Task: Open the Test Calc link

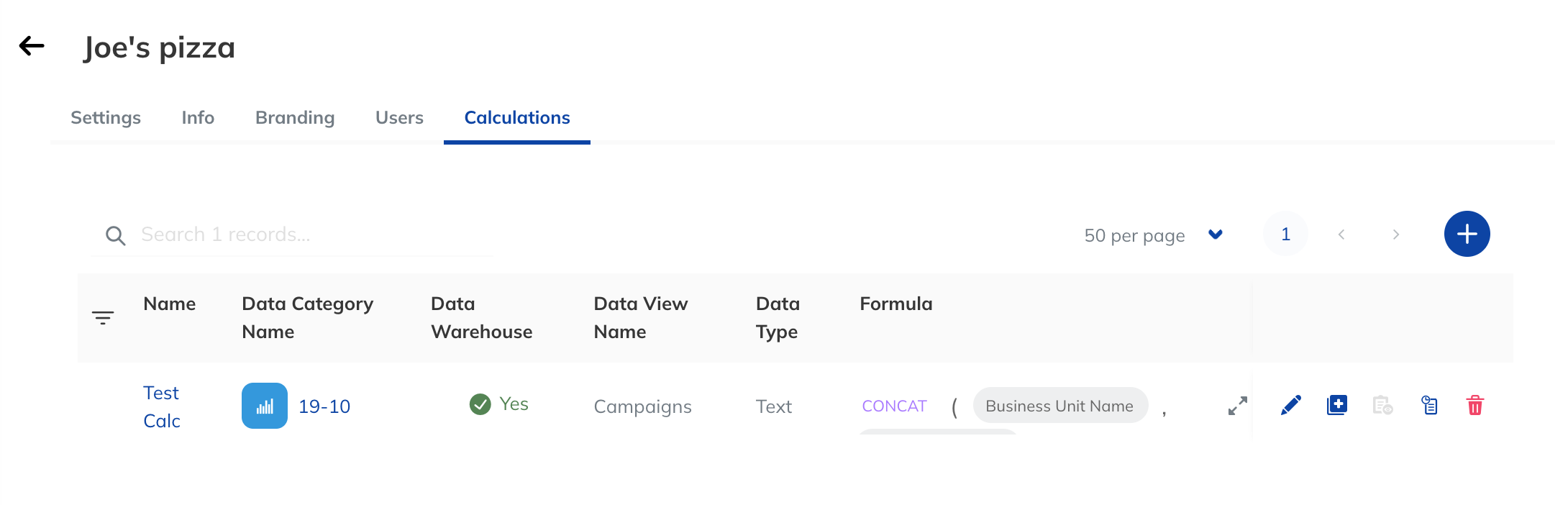Action: (162, 406)
